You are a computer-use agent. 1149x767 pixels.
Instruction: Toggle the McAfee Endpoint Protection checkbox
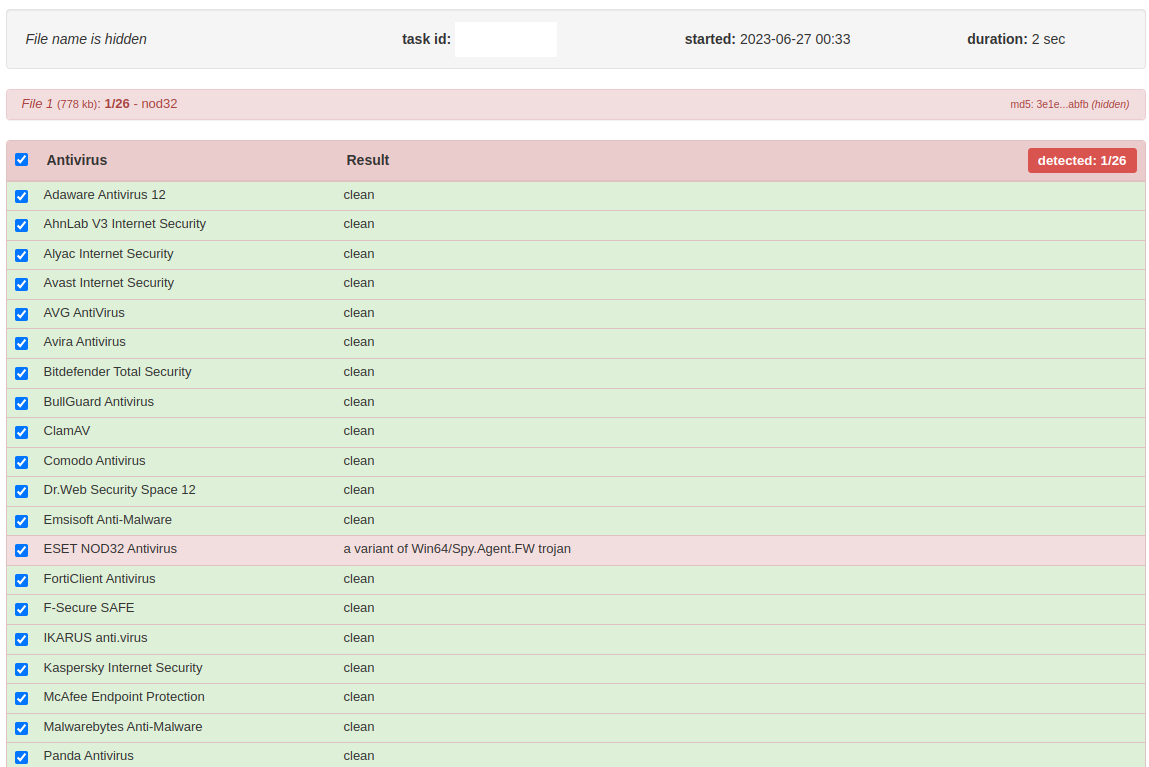click(22, 698)
